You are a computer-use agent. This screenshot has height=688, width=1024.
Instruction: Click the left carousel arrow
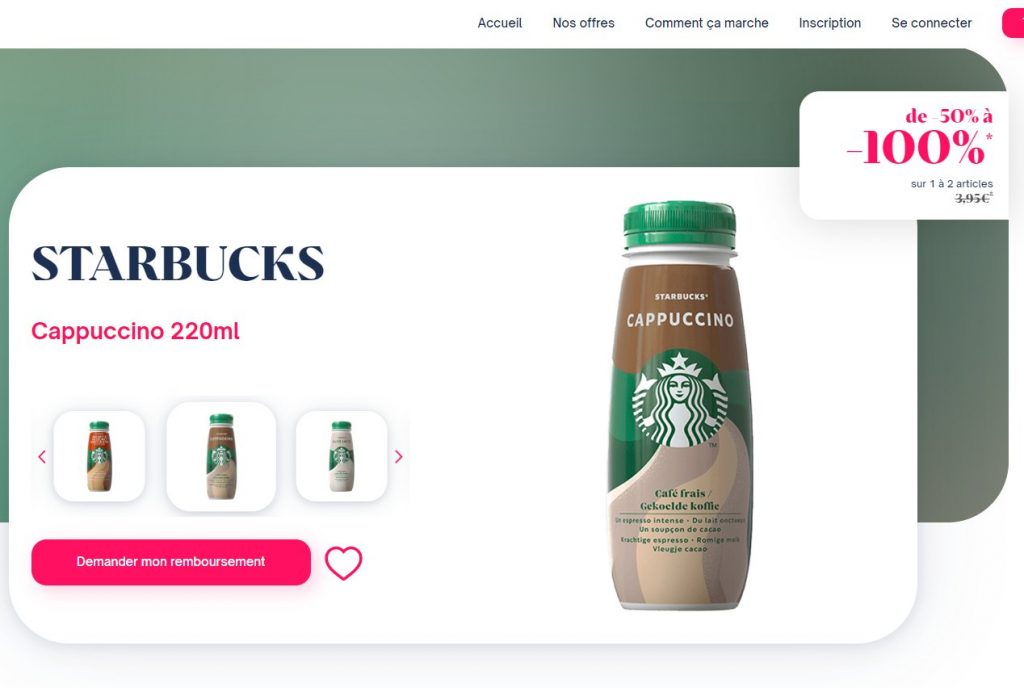(x=42, y=457)
